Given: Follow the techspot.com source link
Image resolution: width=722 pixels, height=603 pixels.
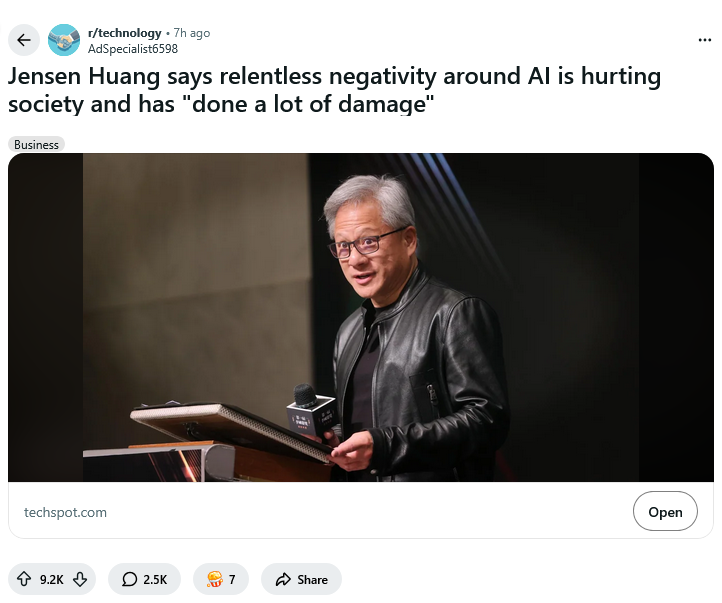Looking at the screenshot, I should tap(65, 512).
